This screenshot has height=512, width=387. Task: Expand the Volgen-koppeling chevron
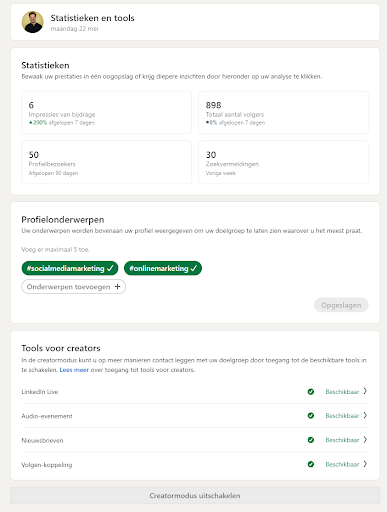tap(365, 464)
